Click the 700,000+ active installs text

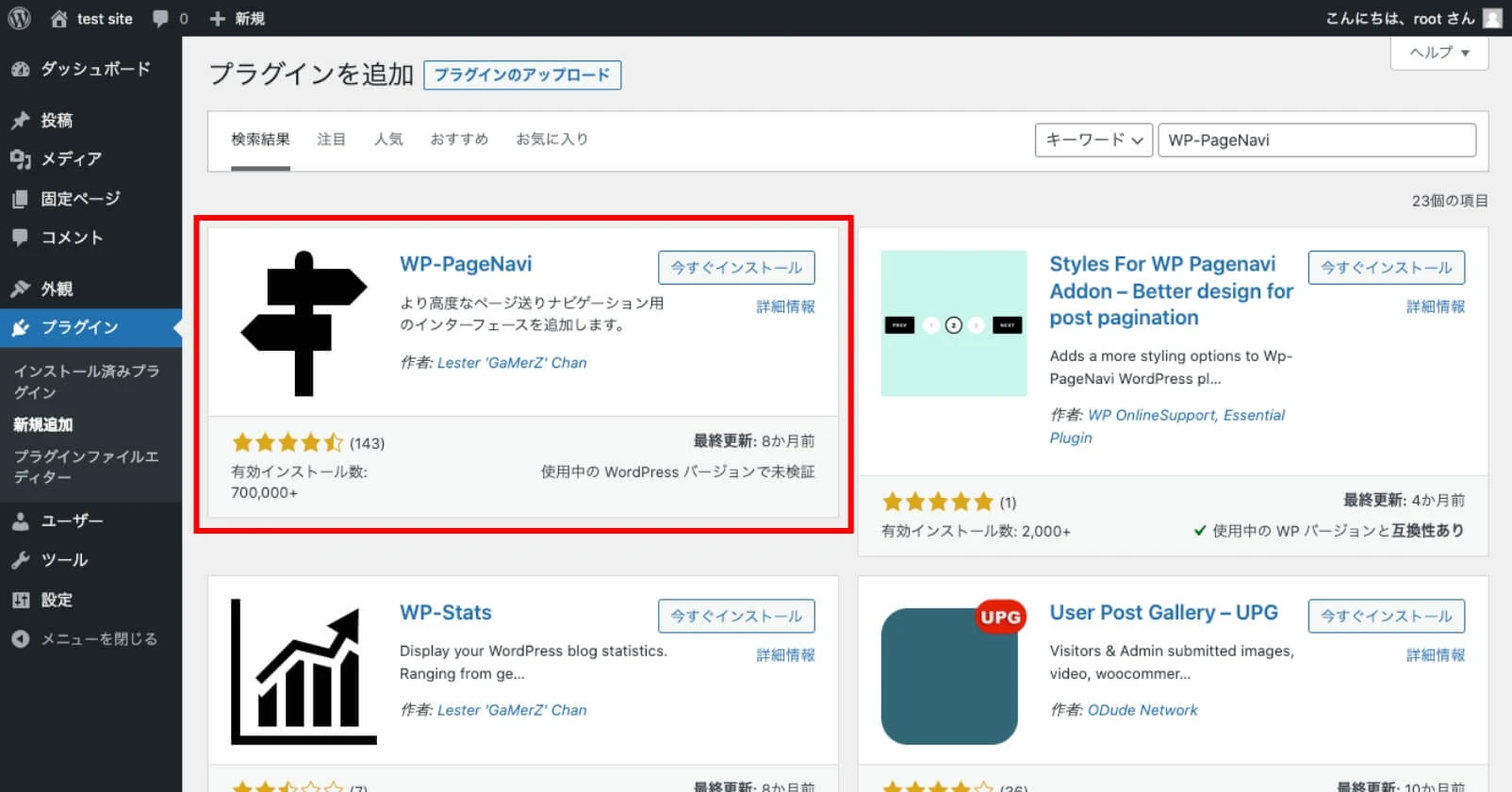pyautogui.click(x=264, y=492)
